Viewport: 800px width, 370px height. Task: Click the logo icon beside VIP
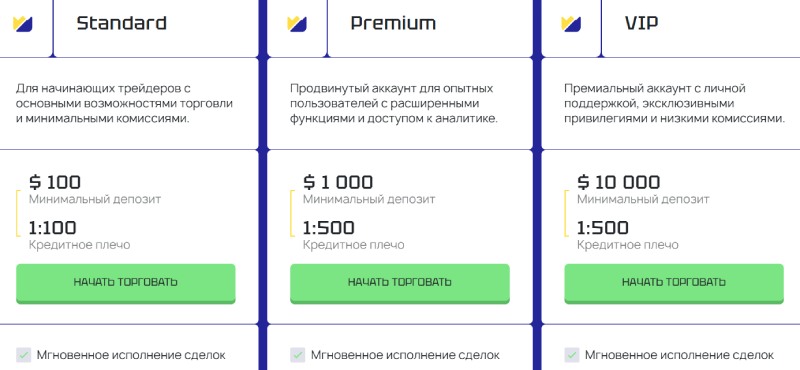(x=571, y=23)
